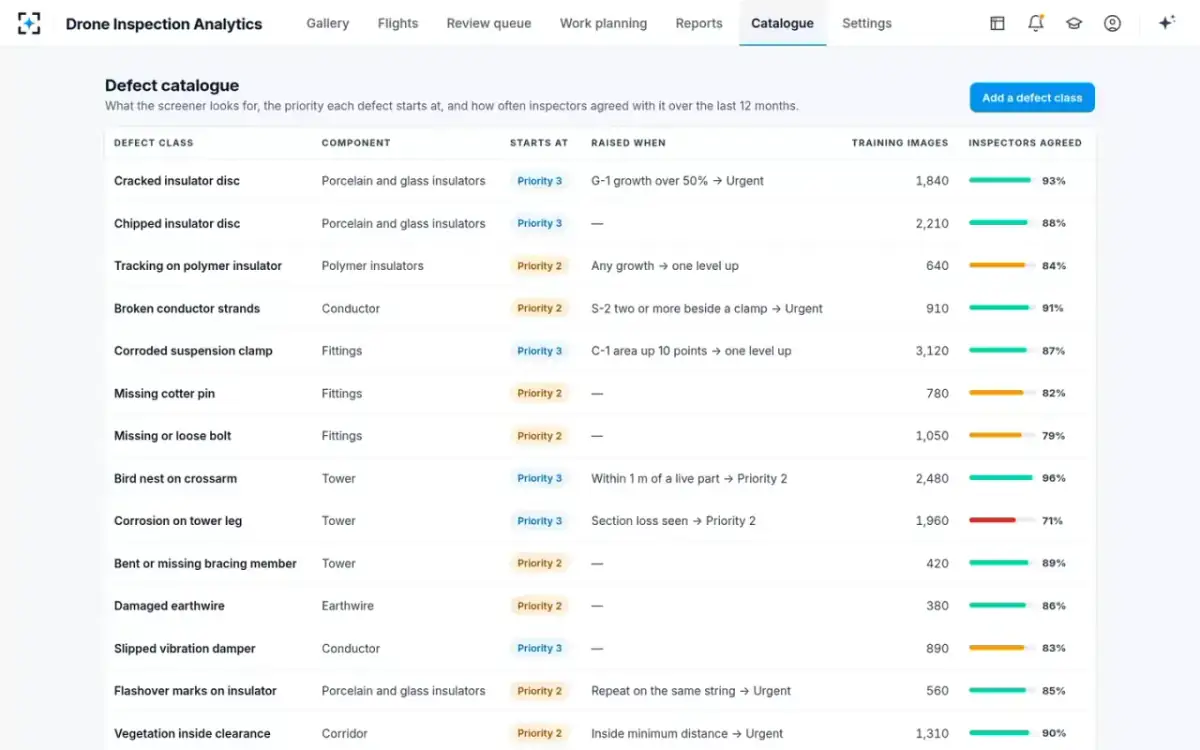Click the Priority 2 badge for Tracking on polymer insulator
This screenshot has height=750, width=1200.
(x=540, y=266)
